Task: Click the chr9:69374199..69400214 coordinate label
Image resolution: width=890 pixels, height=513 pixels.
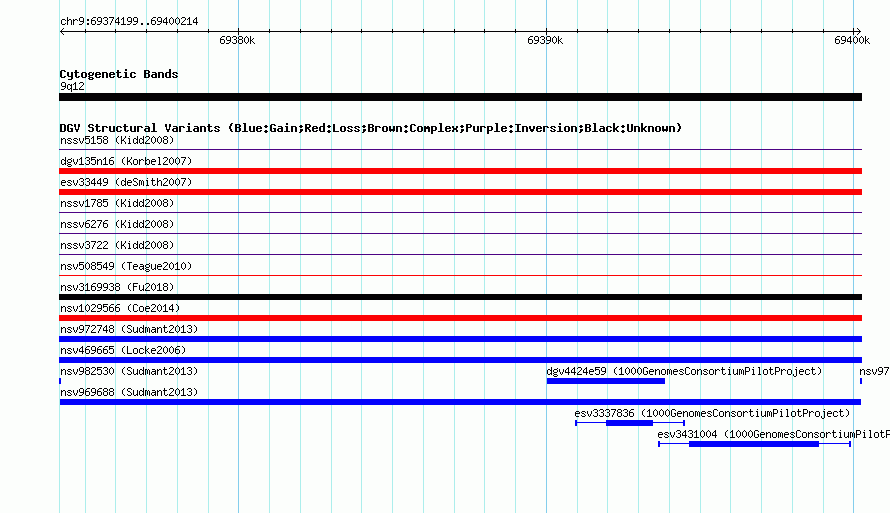Action: pyautogui.click(x=129, y=22)
